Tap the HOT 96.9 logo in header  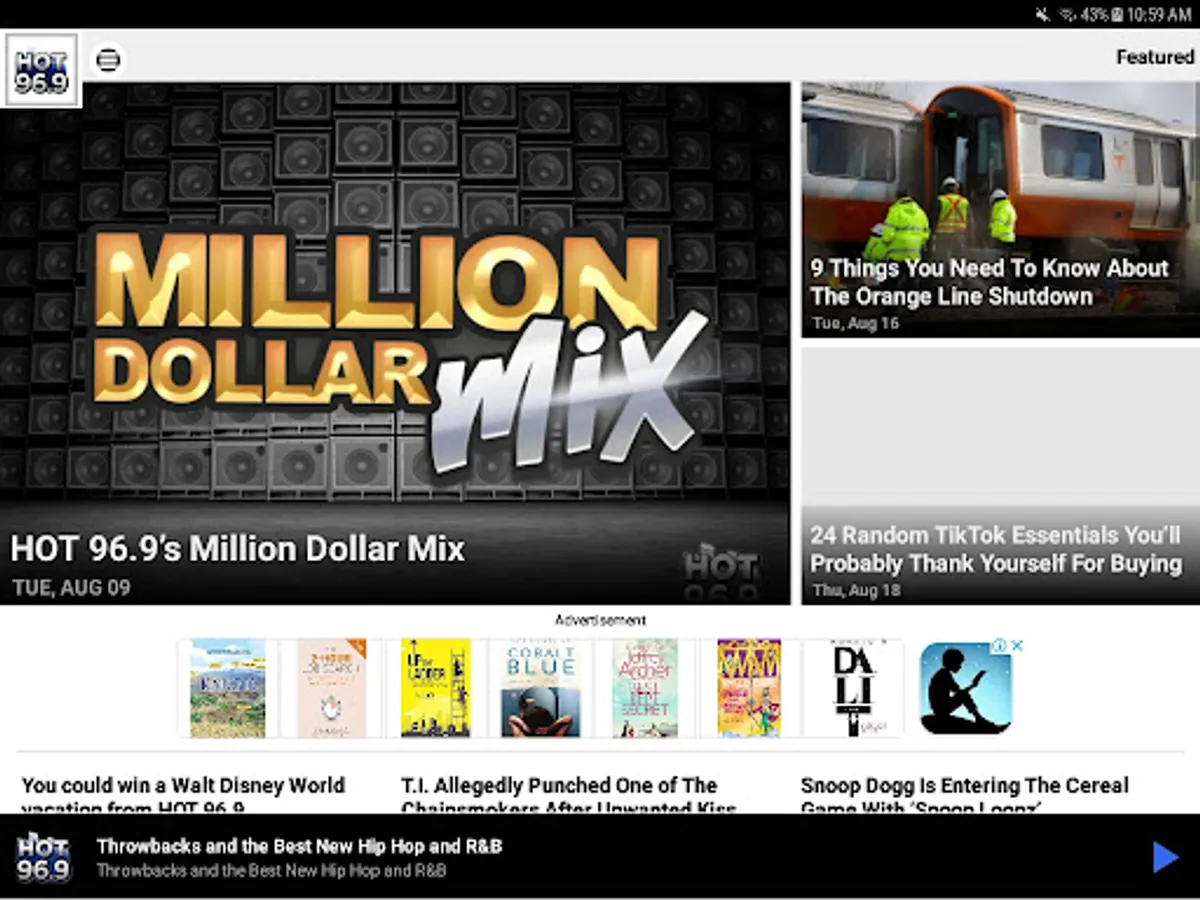tap(42, 70)
